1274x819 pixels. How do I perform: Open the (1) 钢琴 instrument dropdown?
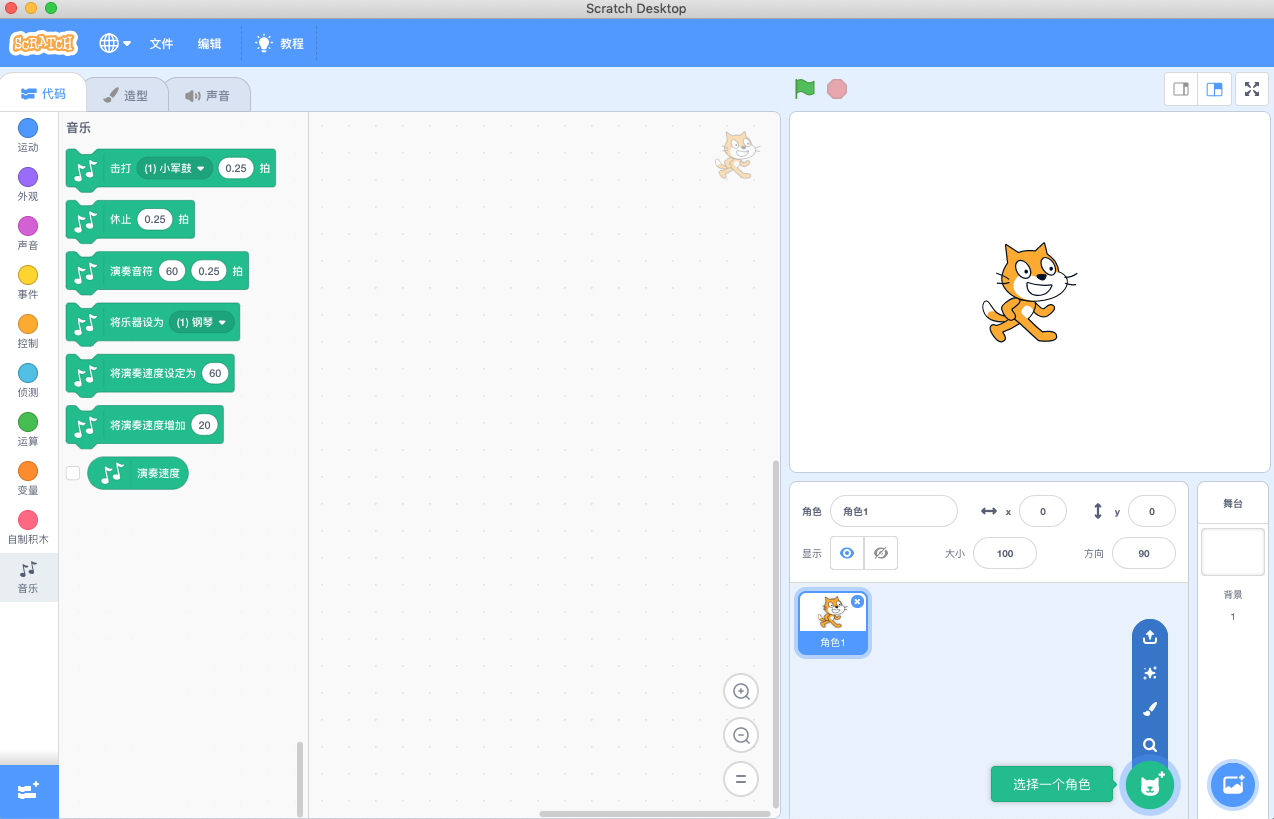202,322
